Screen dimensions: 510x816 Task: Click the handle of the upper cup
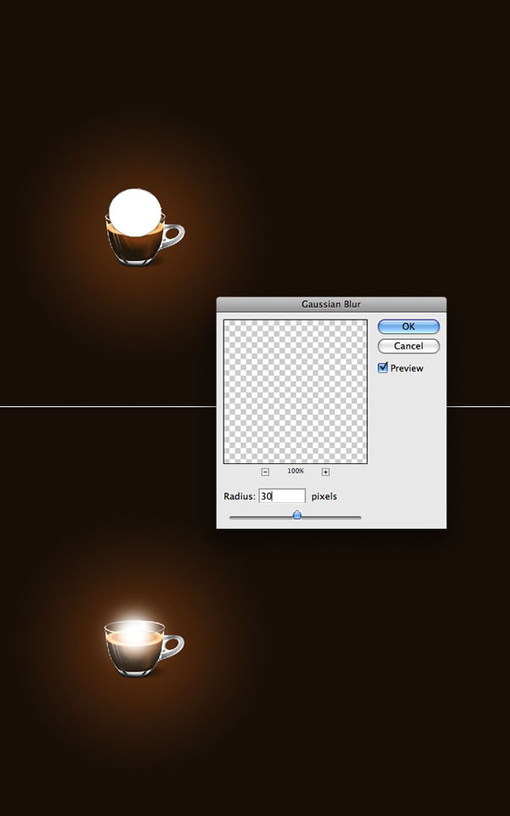coord(173,235)
